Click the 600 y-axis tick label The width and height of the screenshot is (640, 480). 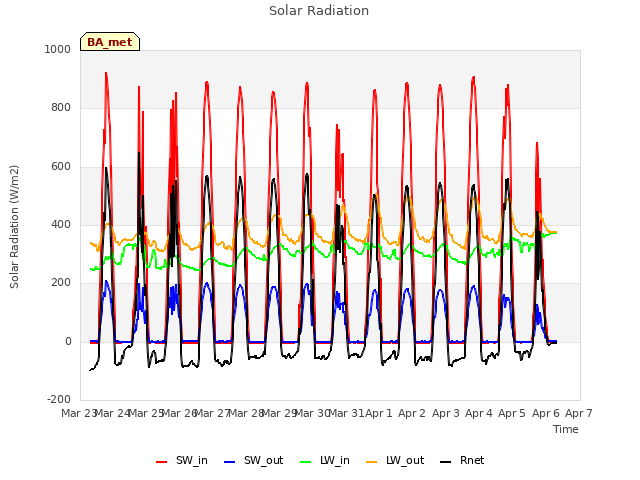61,167
